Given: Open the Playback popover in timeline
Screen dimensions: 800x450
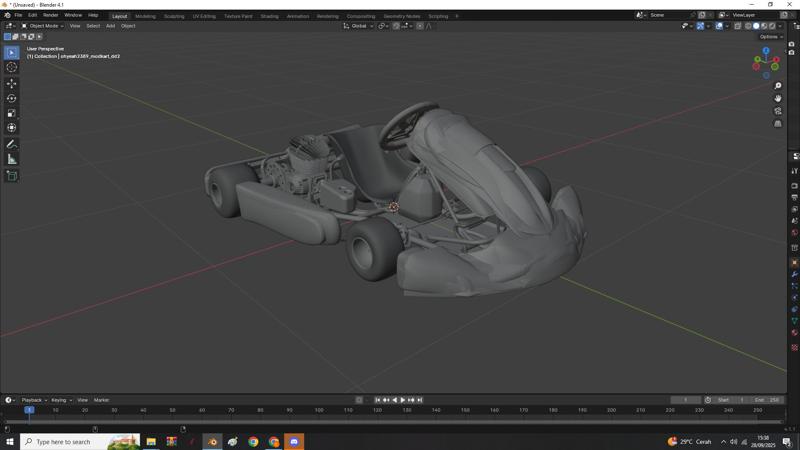Looking at the screenshot, I should (x=33, y=400).
